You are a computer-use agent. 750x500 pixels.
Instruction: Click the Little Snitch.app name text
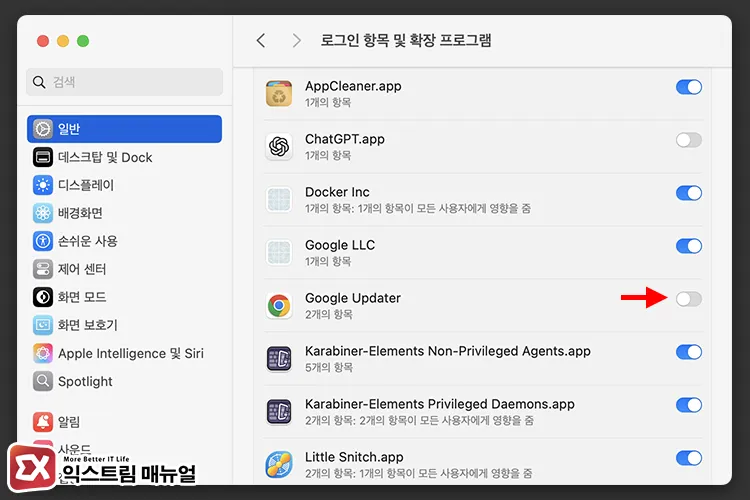click(354, 457)
